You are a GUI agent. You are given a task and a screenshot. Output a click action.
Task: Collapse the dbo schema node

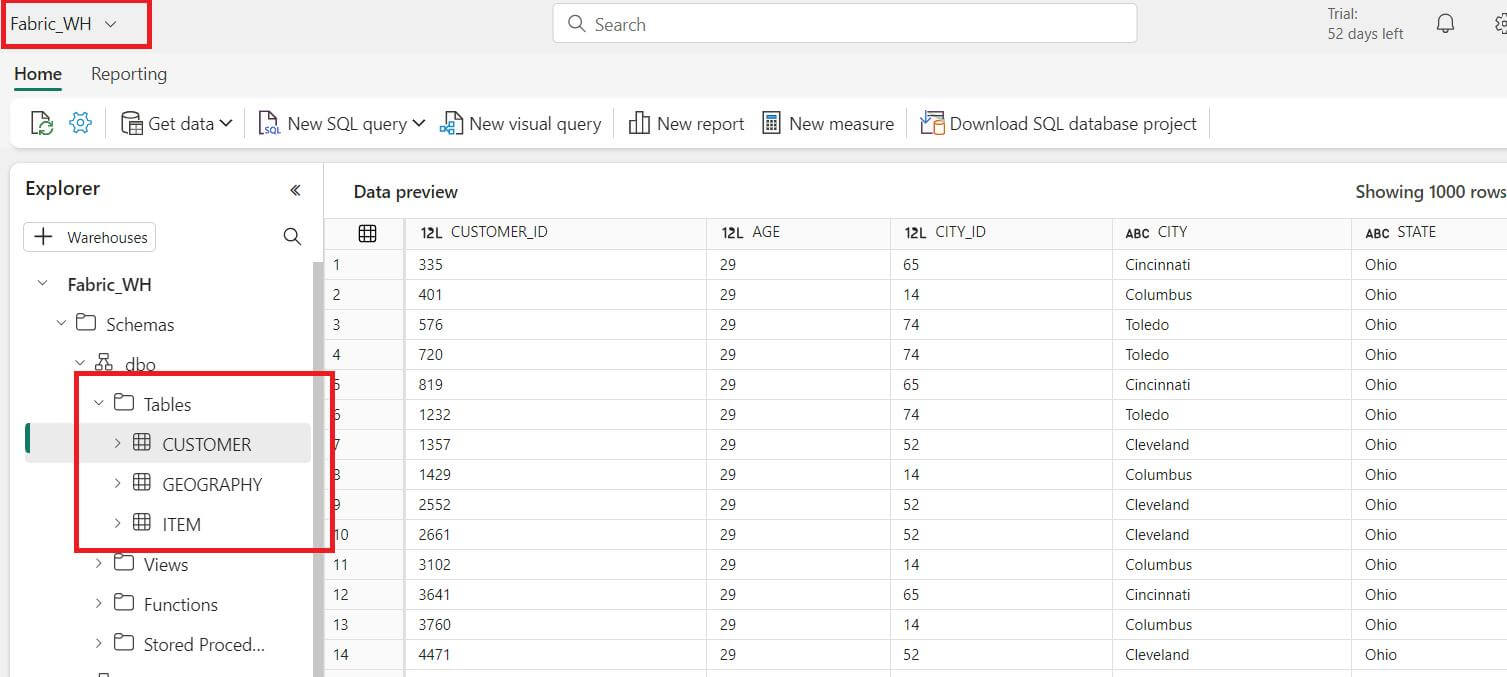pyautogui.click(x=80, y=363)
